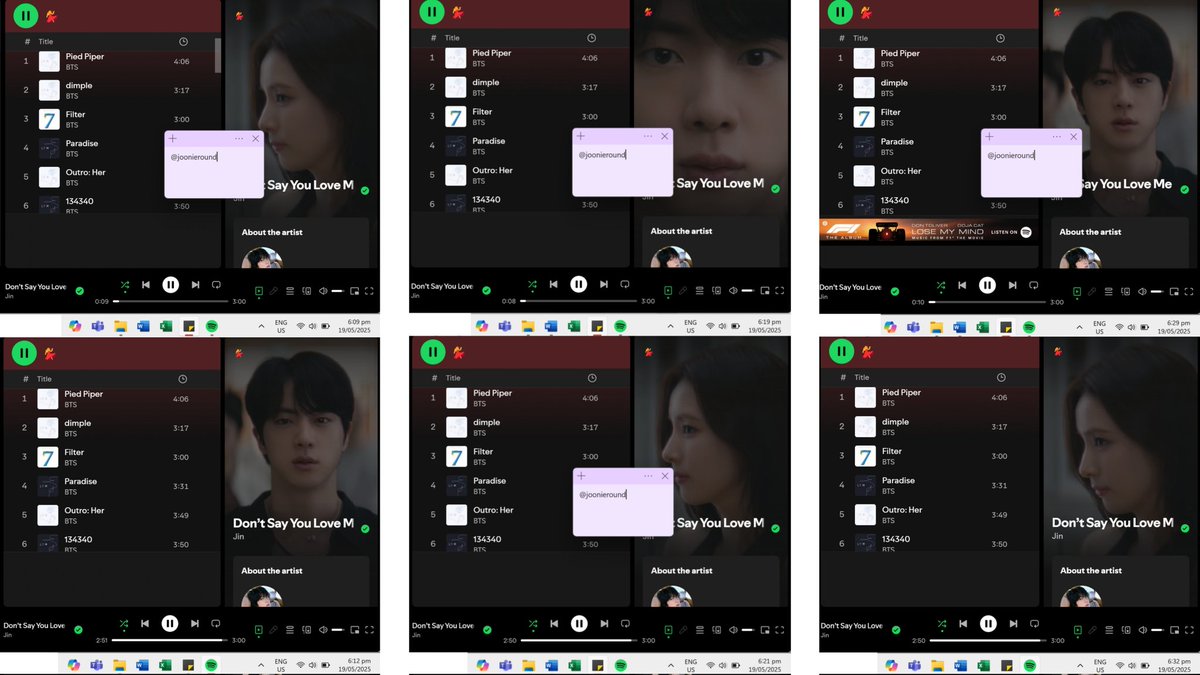Show hidden tray icons in 6:29 pm taskbar
Image resolution: width=1200 pixels, height=675 pixels.
pos(1078,326)
